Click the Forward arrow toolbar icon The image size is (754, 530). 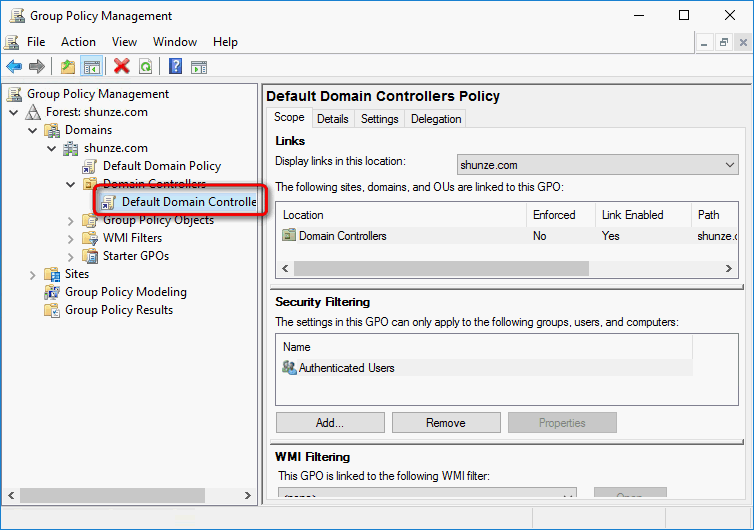[37, 66]
